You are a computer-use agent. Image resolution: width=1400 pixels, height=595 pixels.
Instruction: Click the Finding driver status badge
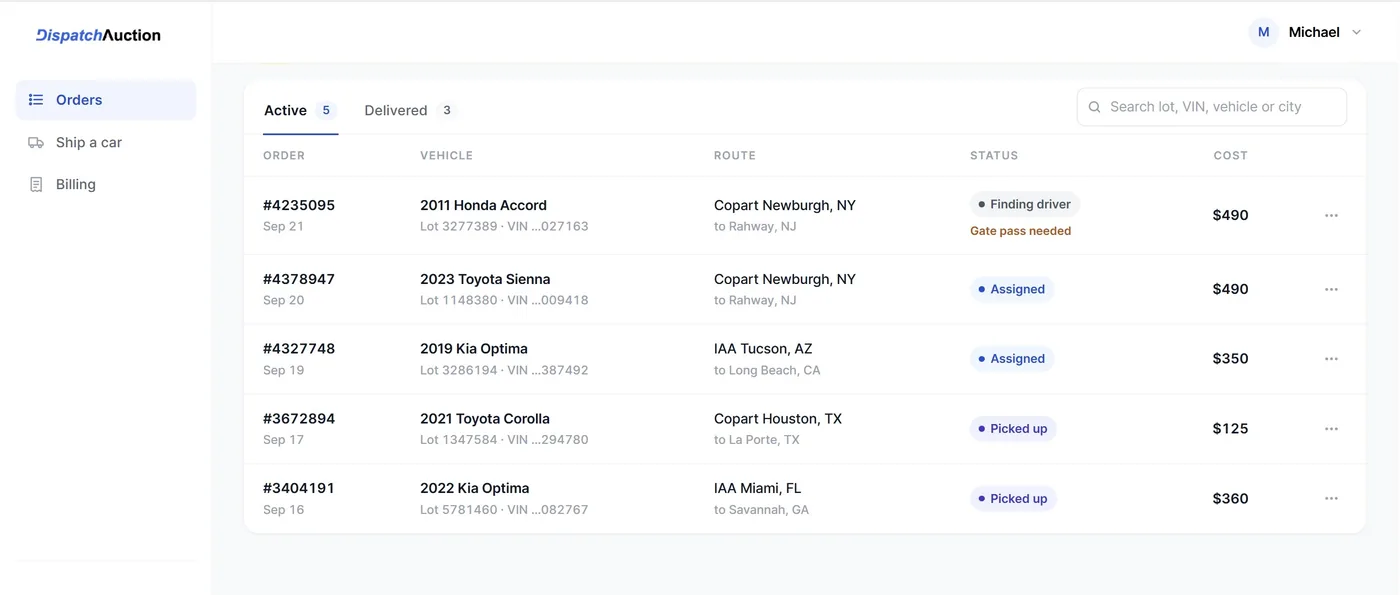tap(1025, 204)
